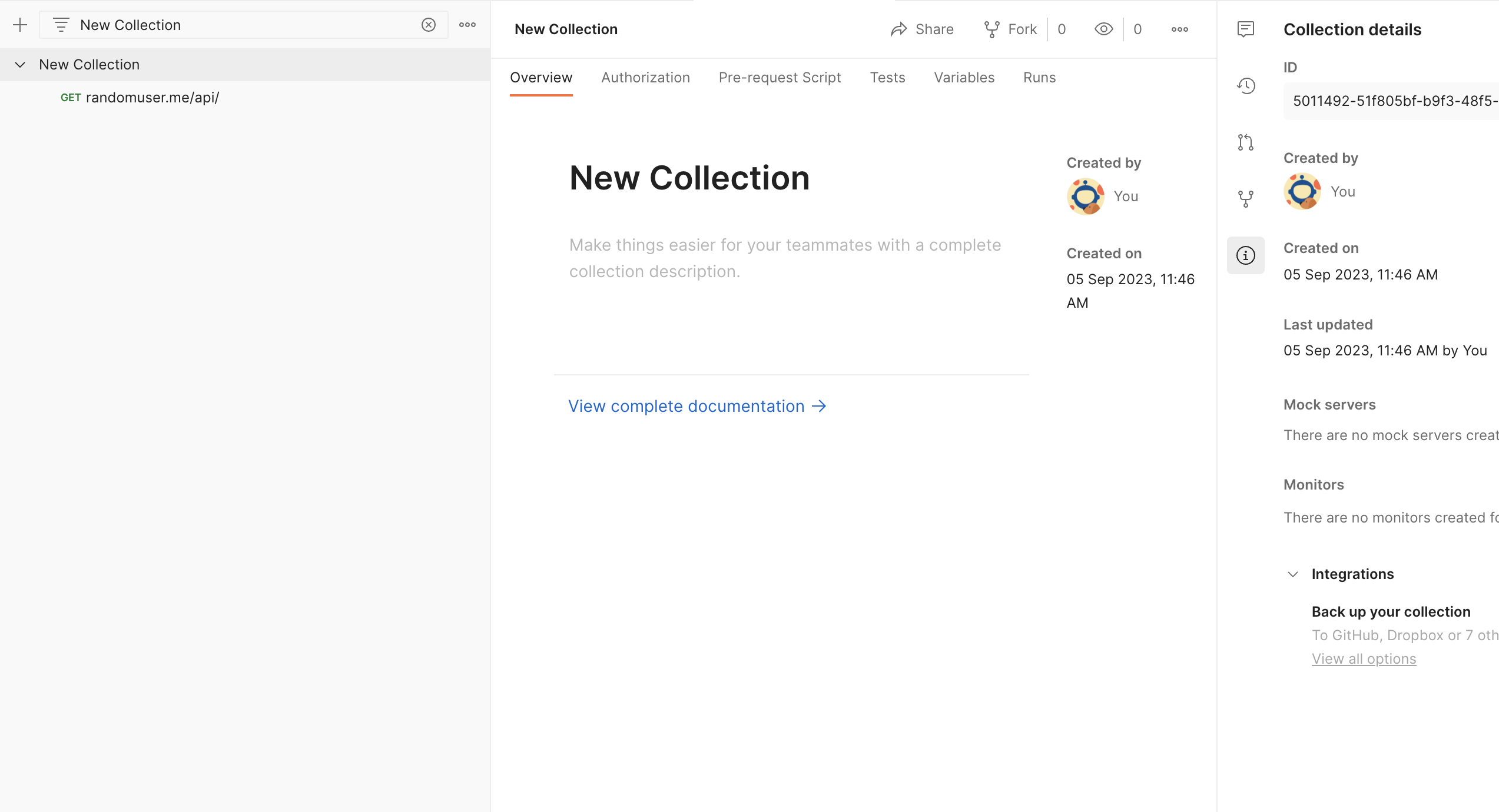Click the Fork button
Screen dimensions: 1499x812
point(1010,29)
